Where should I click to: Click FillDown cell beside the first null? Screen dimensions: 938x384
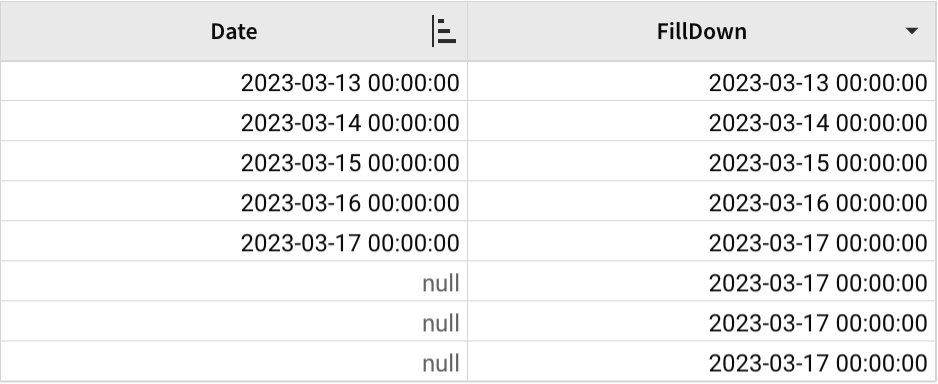point(702,282)
